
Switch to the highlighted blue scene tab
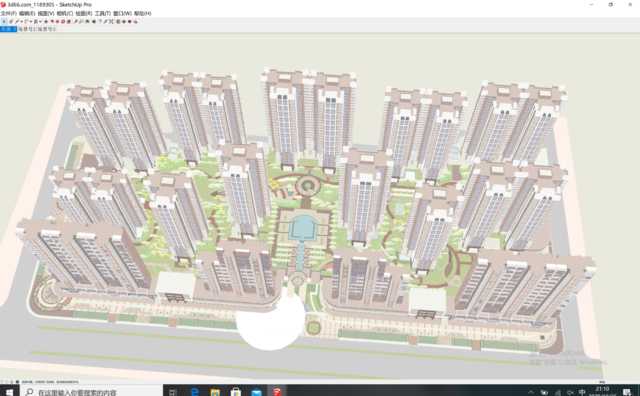[8, 29]
